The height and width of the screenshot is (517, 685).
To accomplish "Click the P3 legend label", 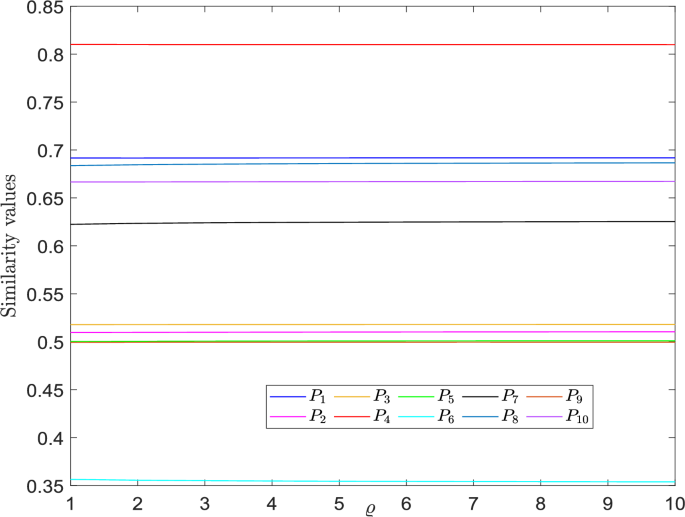I will point(382,397).
